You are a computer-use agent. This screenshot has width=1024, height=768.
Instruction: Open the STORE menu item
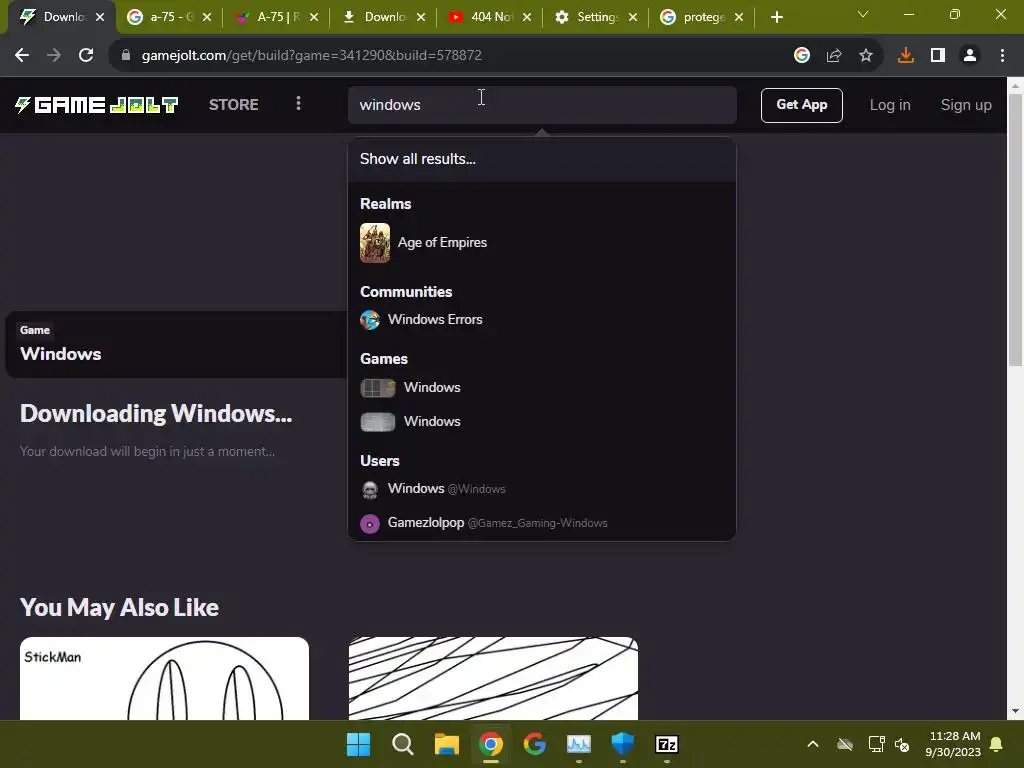[233, 105]
